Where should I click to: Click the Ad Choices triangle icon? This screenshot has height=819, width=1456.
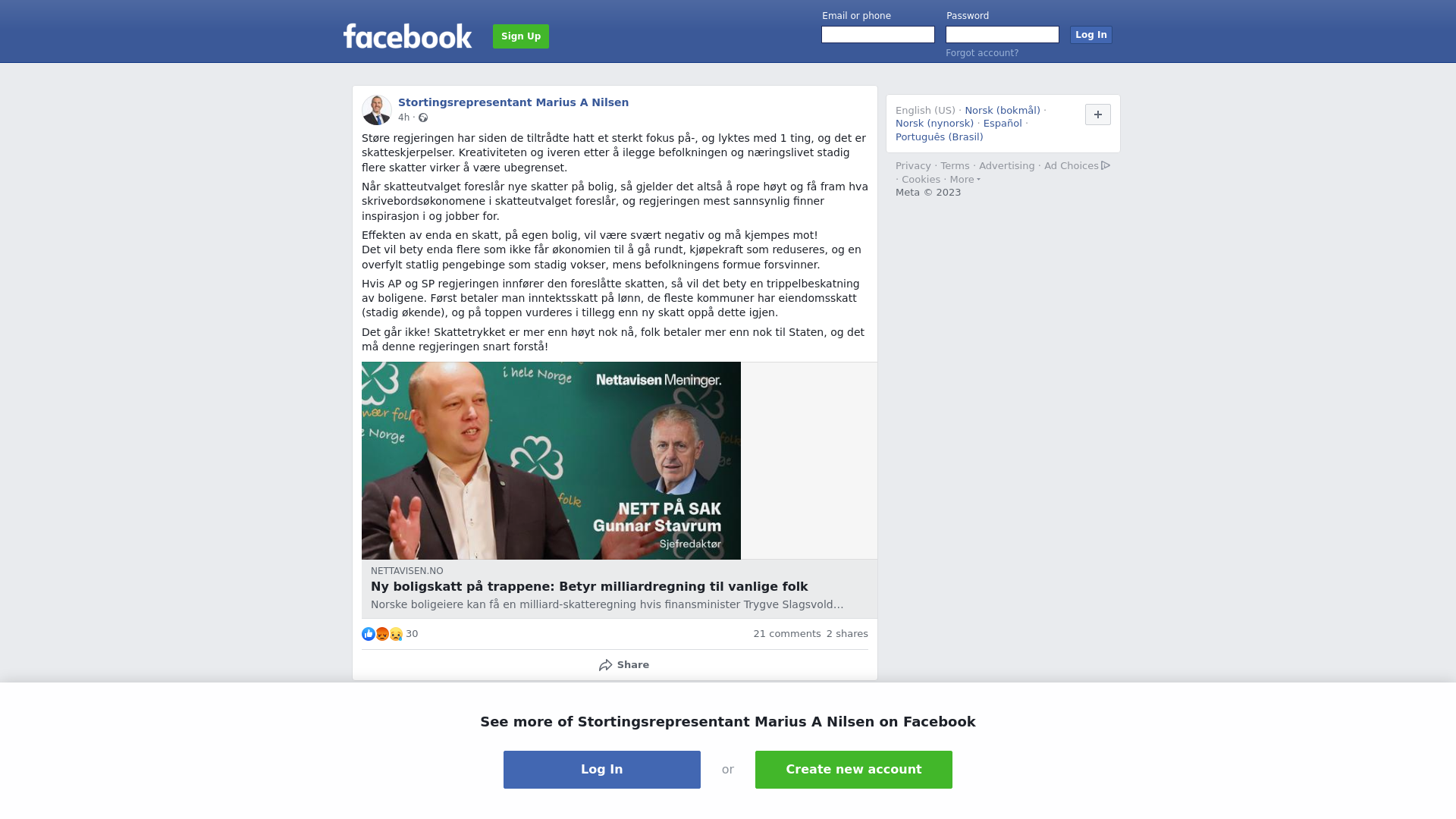click(x=1106, y=165)
